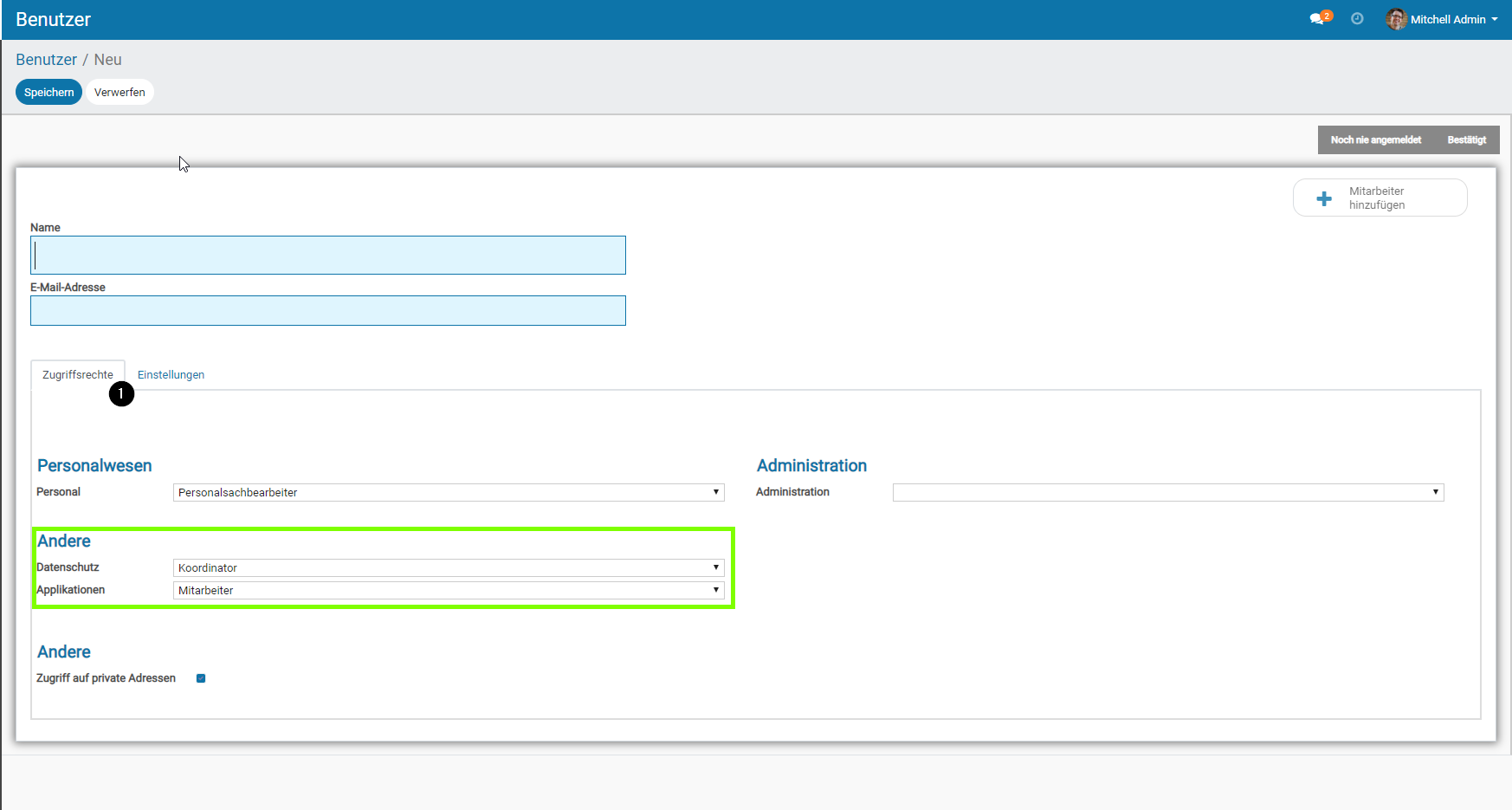The image size is (1512, 810).
Task: Click the E-Mail-Adresse input field
Action: pos(328,311)
